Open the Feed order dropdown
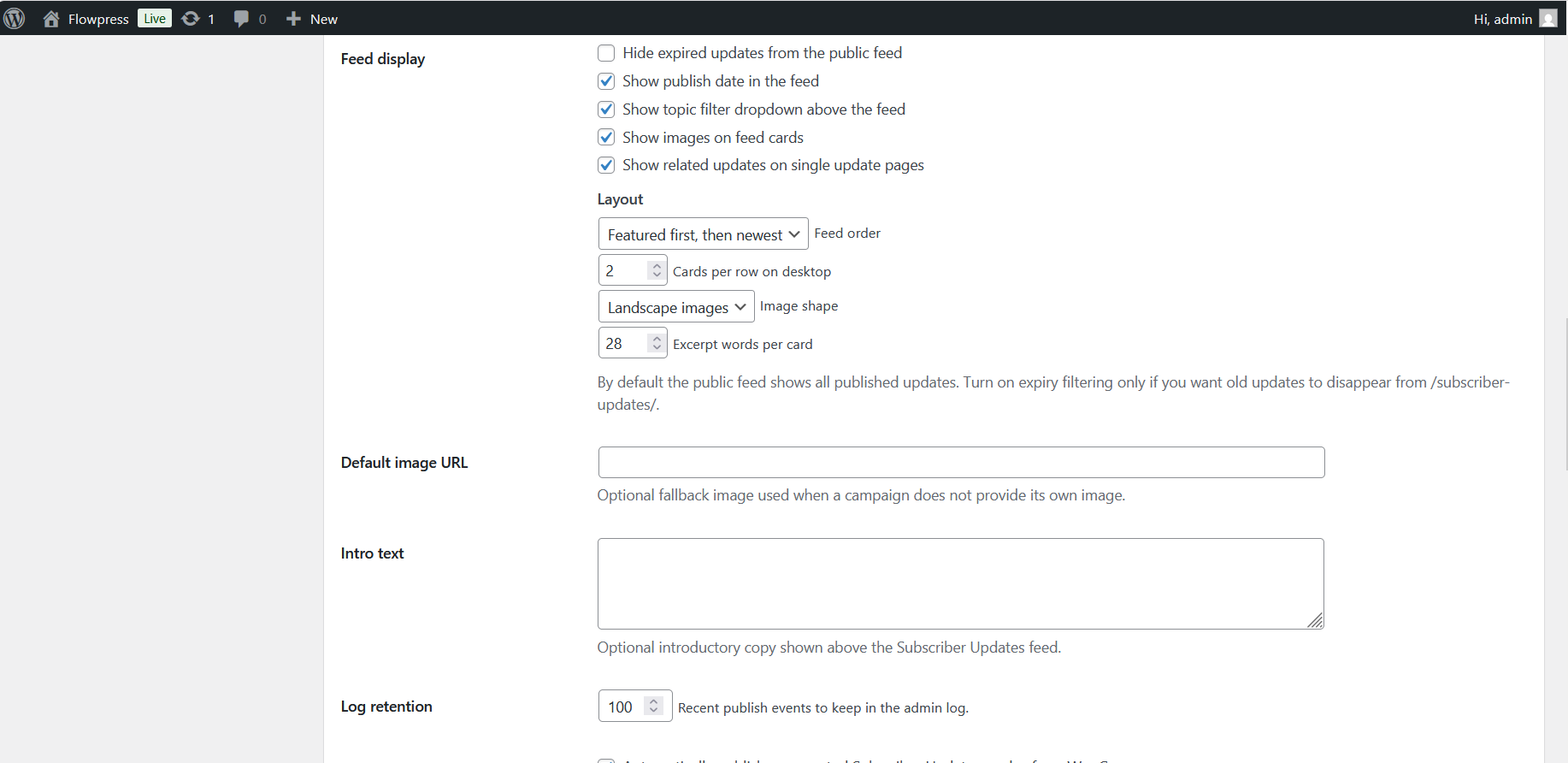This screenshot has height=763, width=1568. coord(703,234)
